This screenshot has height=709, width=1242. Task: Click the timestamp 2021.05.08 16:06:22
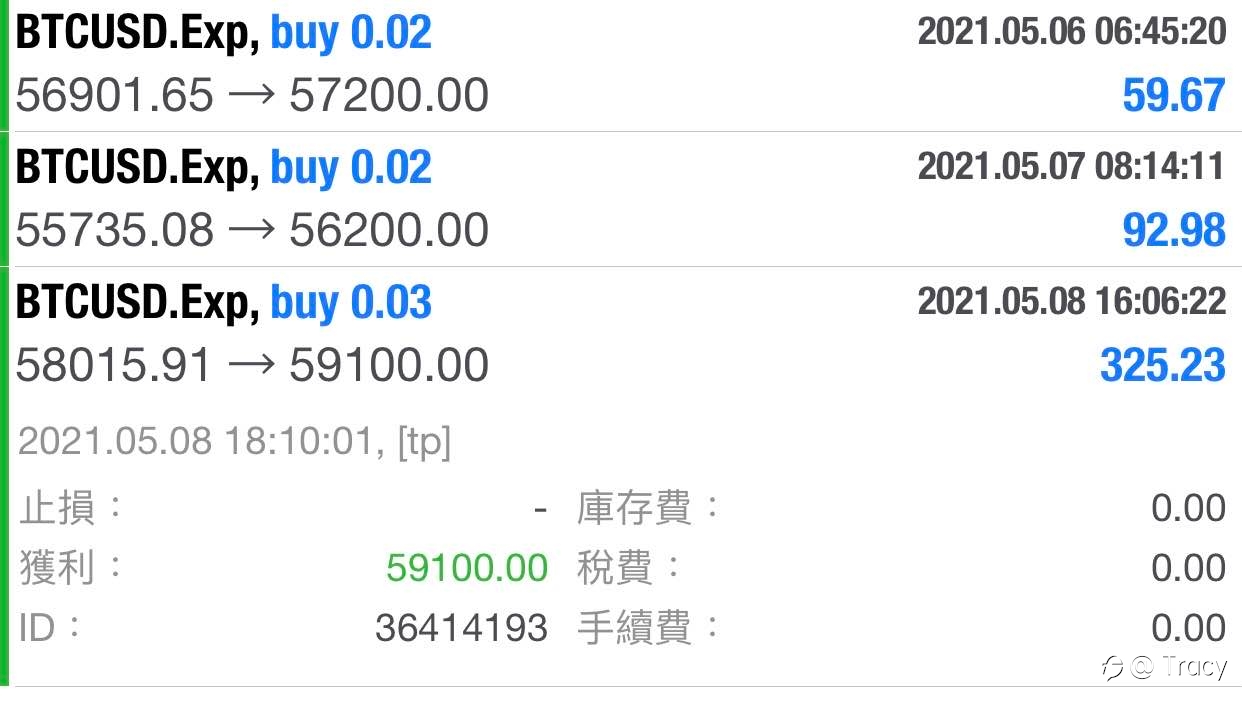(1071, 301)
